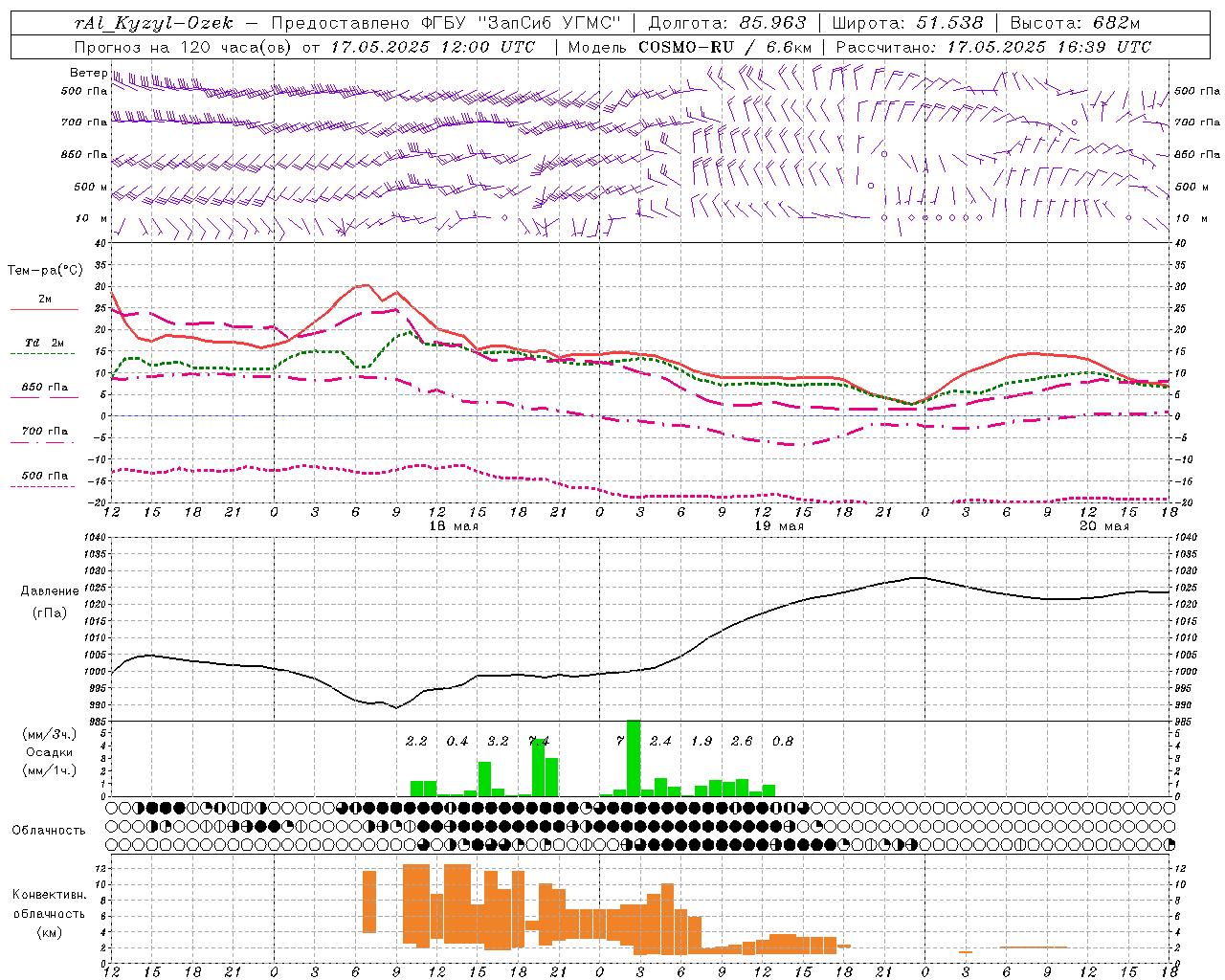
Task: Click the 20 мая date label
Action: pos(1104,526)
